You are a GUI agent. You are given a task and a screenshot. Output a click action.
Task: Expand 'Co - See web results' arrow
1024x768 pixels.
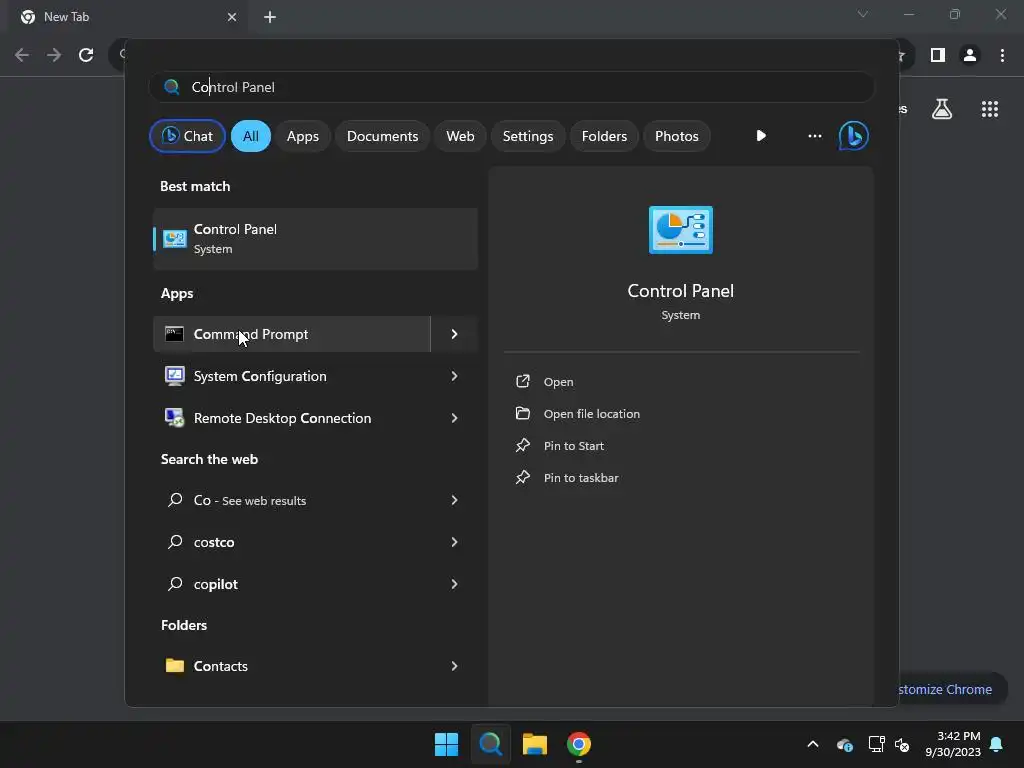pos(455,500)
